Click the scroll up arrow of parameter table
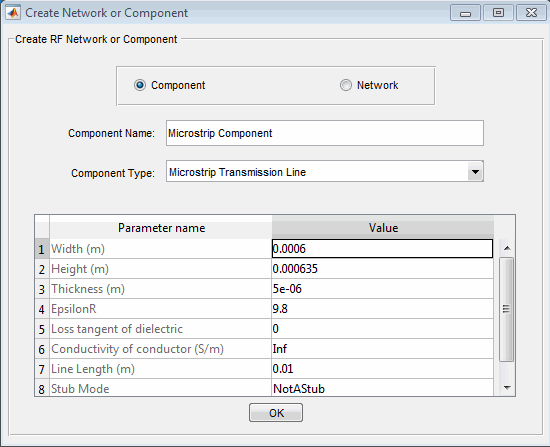 (507, 248)
